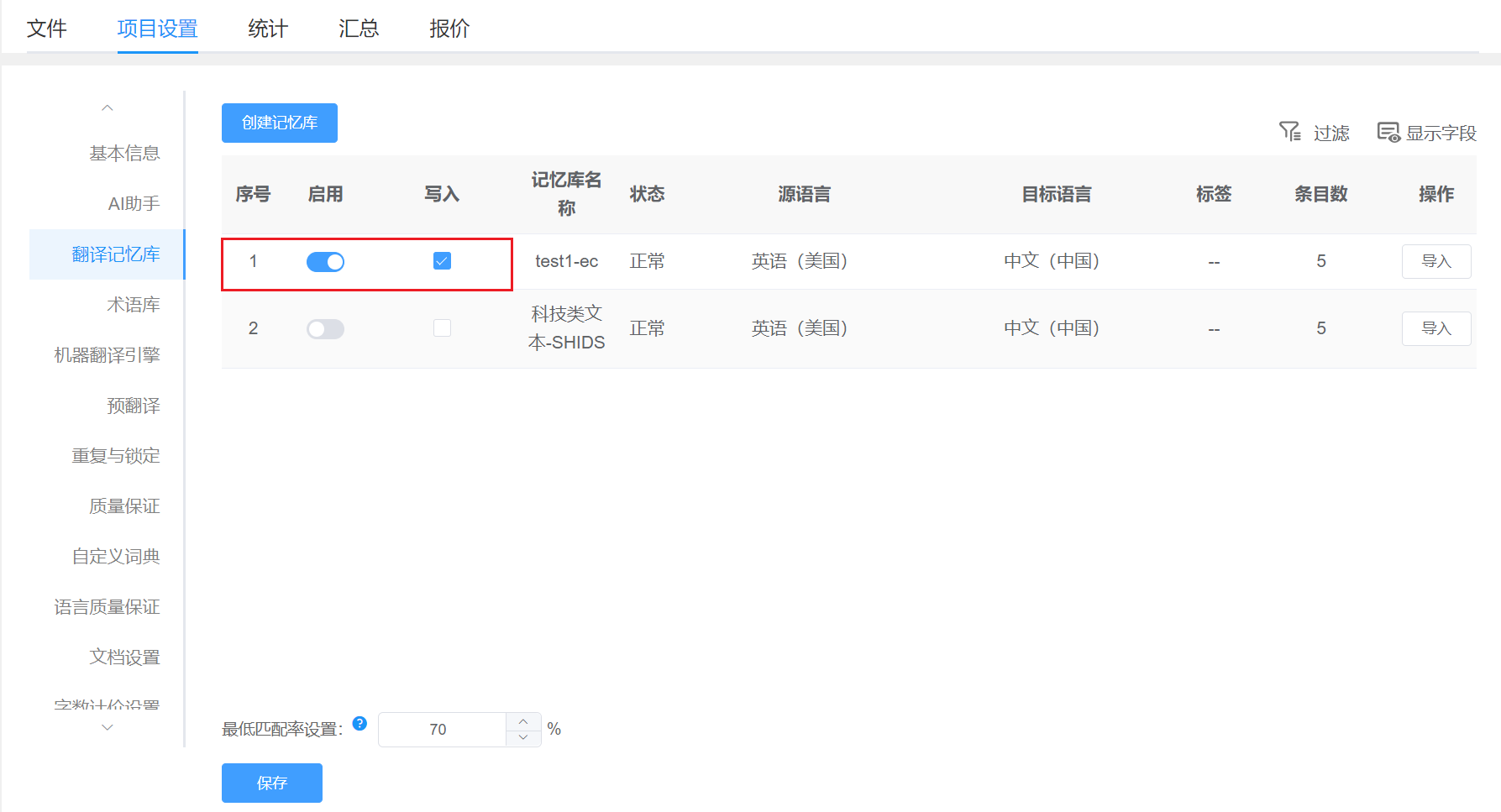1501x812 pixels.
Task: Open the help tooltip beside 最低匹配率设置
Action: click(360, 723)
